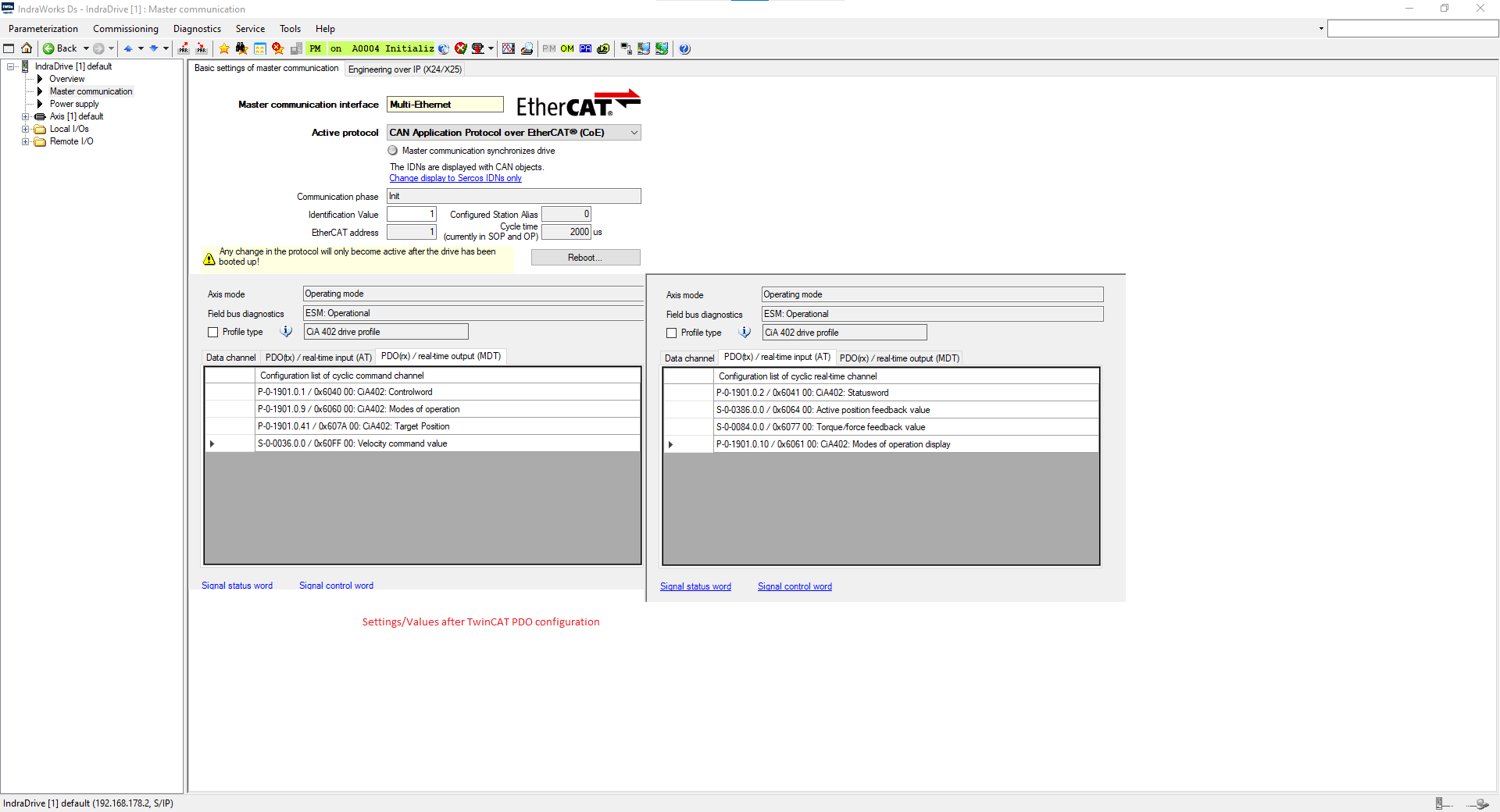This screenshot has width=1500, height=812.
Task: Click the grey PM mode icon
Action: [x=549, y=48]
